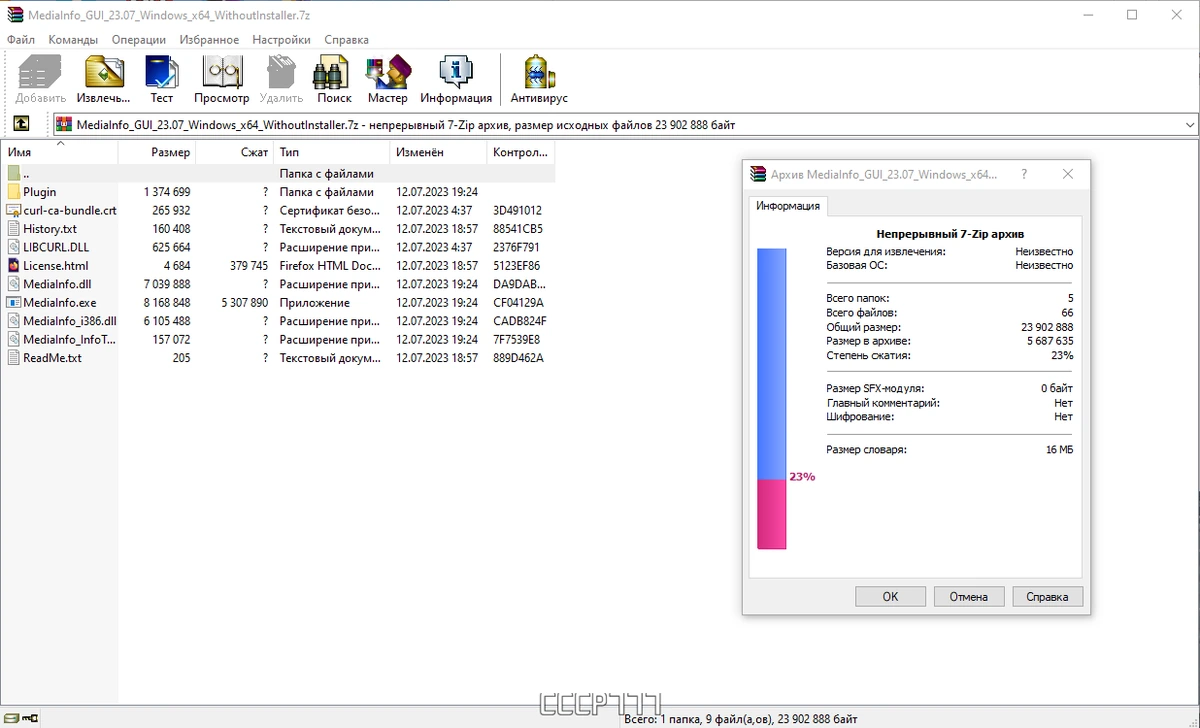The image size is (1200, 728).
Task: Click the help question mark in dialog
Action: [1023, 174]
